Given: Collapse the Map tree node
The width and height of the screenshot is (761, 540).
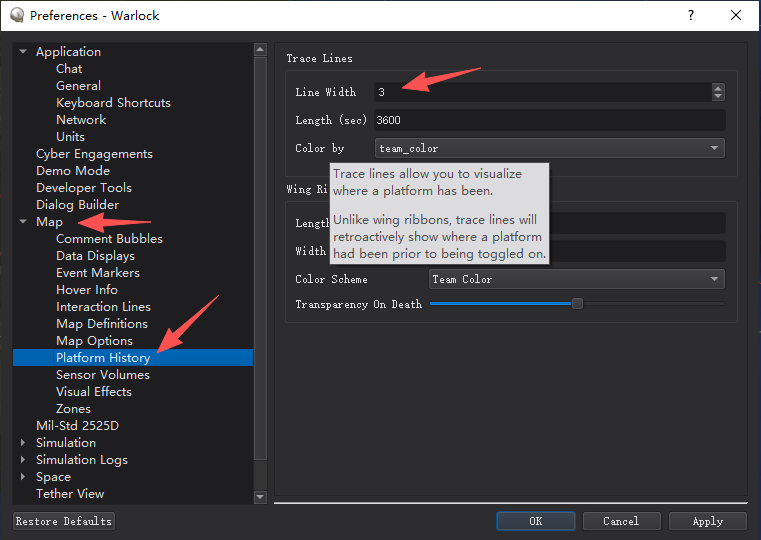Looking at the screenshot, I should (23, 221).
